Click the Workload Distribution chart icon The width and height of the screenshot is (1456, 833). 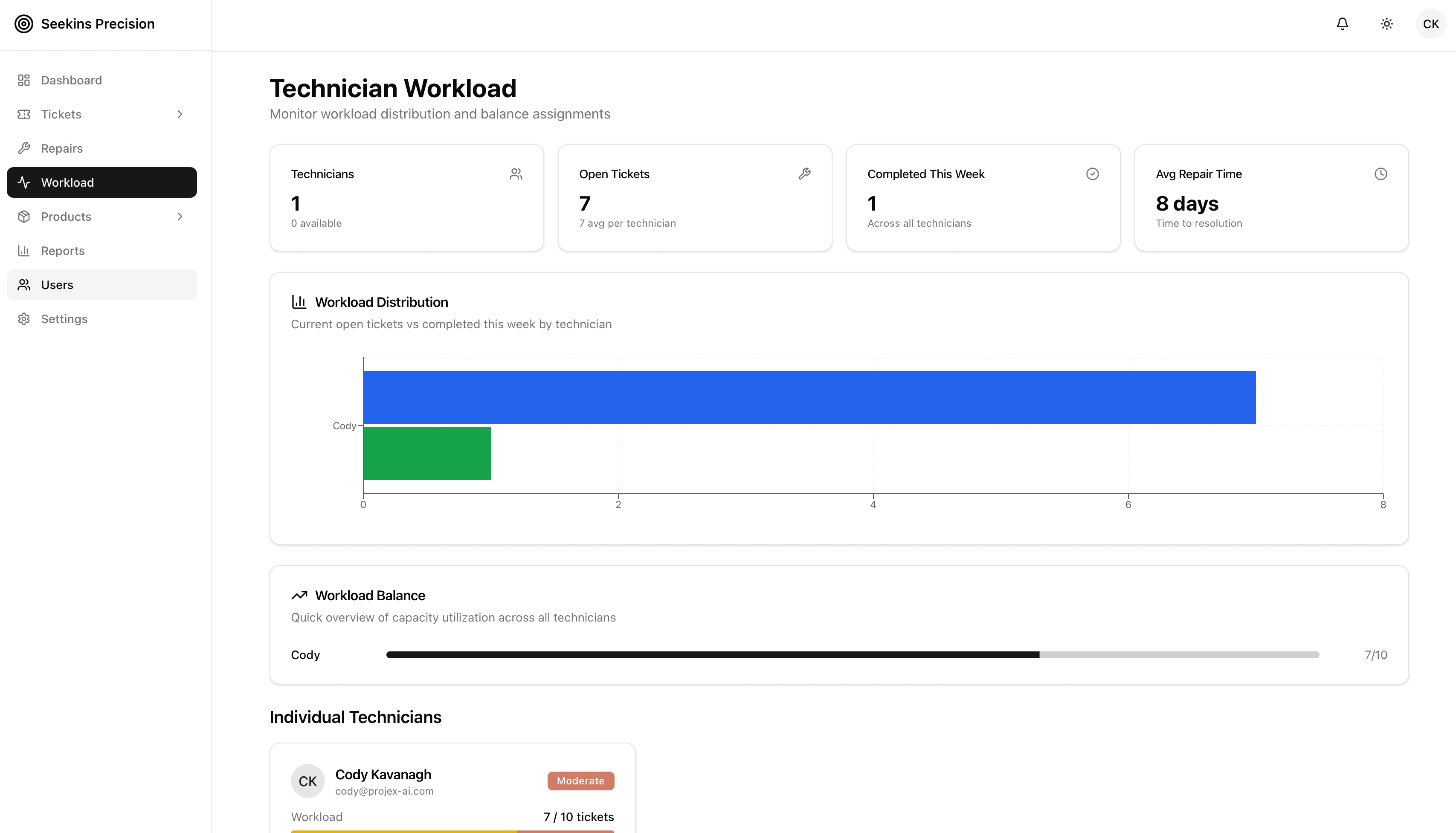point(299,302)
